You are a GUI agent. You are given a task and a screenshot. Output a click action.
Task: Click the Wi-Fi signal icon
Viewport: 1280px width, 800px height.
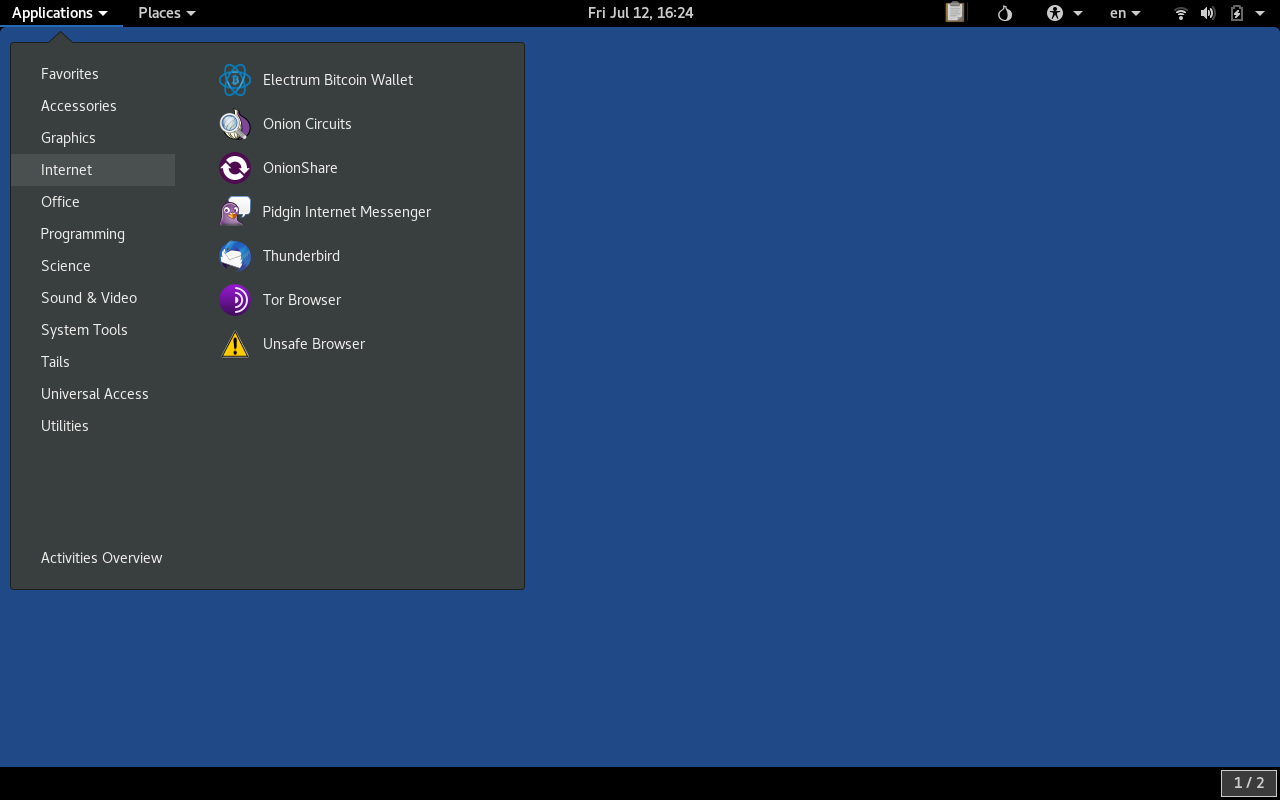(x=1181, y=13)
